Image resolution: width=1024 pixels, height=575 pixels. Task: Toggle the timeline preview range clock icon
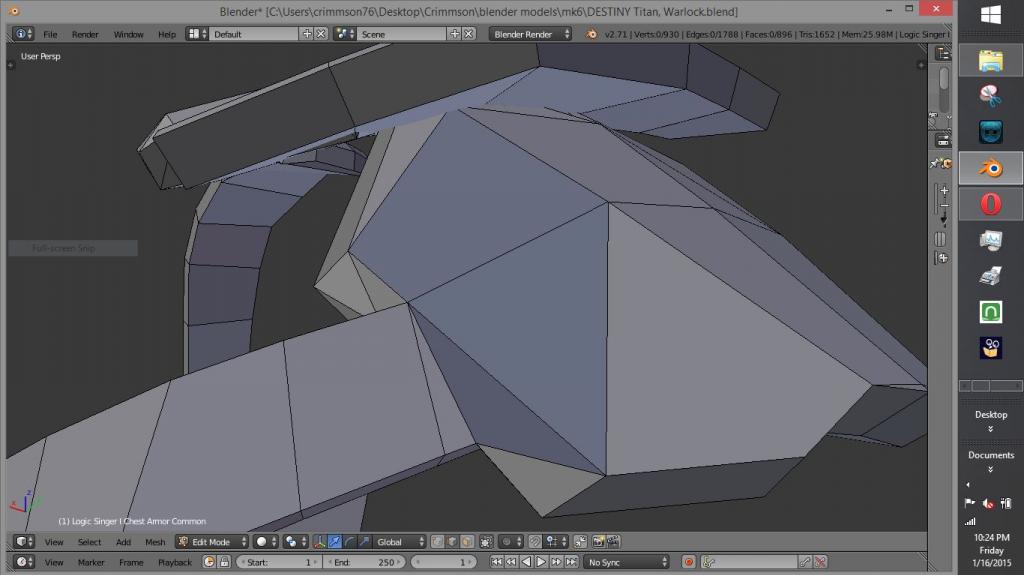tap(209, 562)
